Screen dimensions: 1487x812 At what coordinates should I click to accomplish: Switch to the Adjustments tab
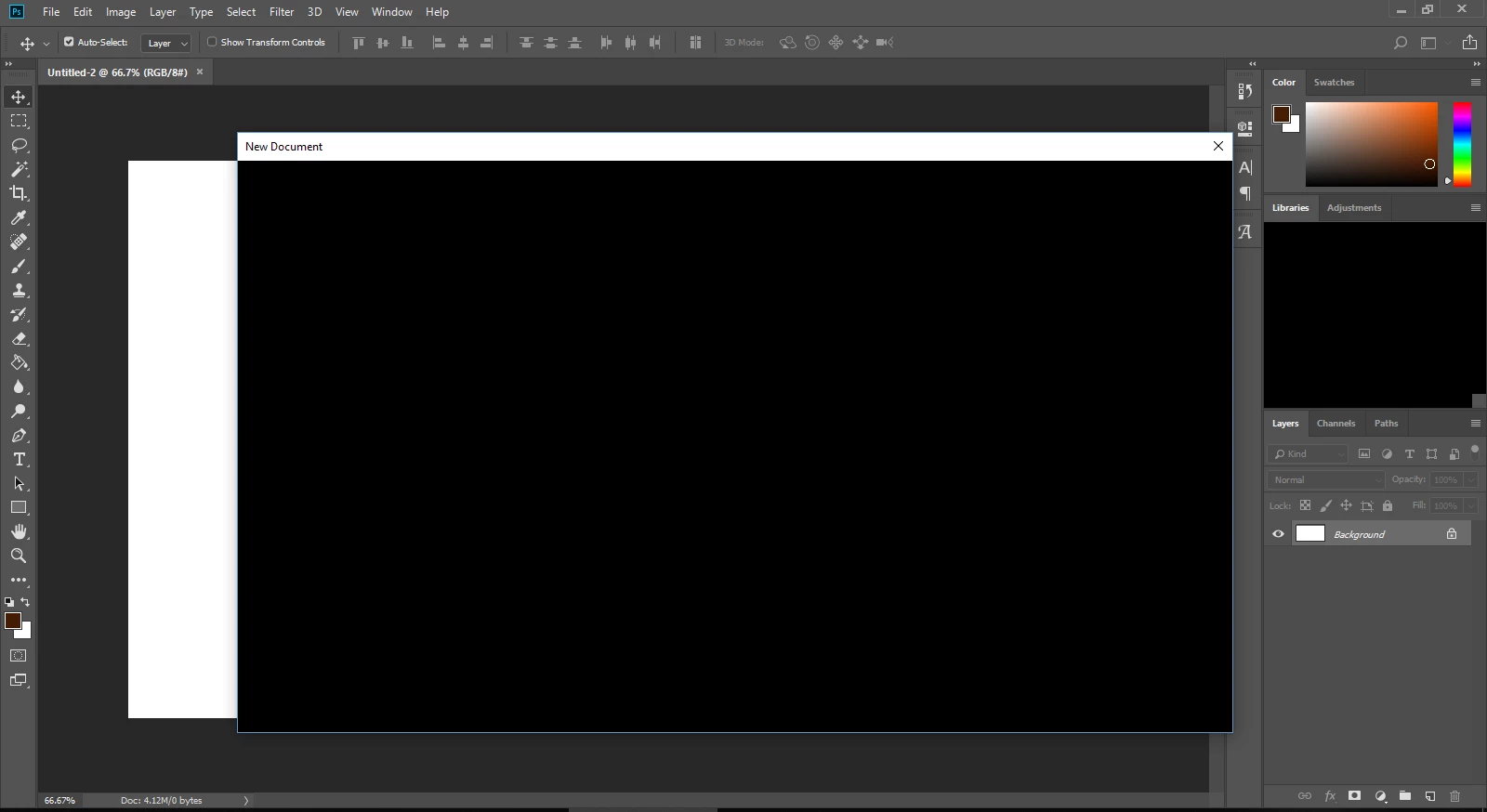[x=1354, y=208]
